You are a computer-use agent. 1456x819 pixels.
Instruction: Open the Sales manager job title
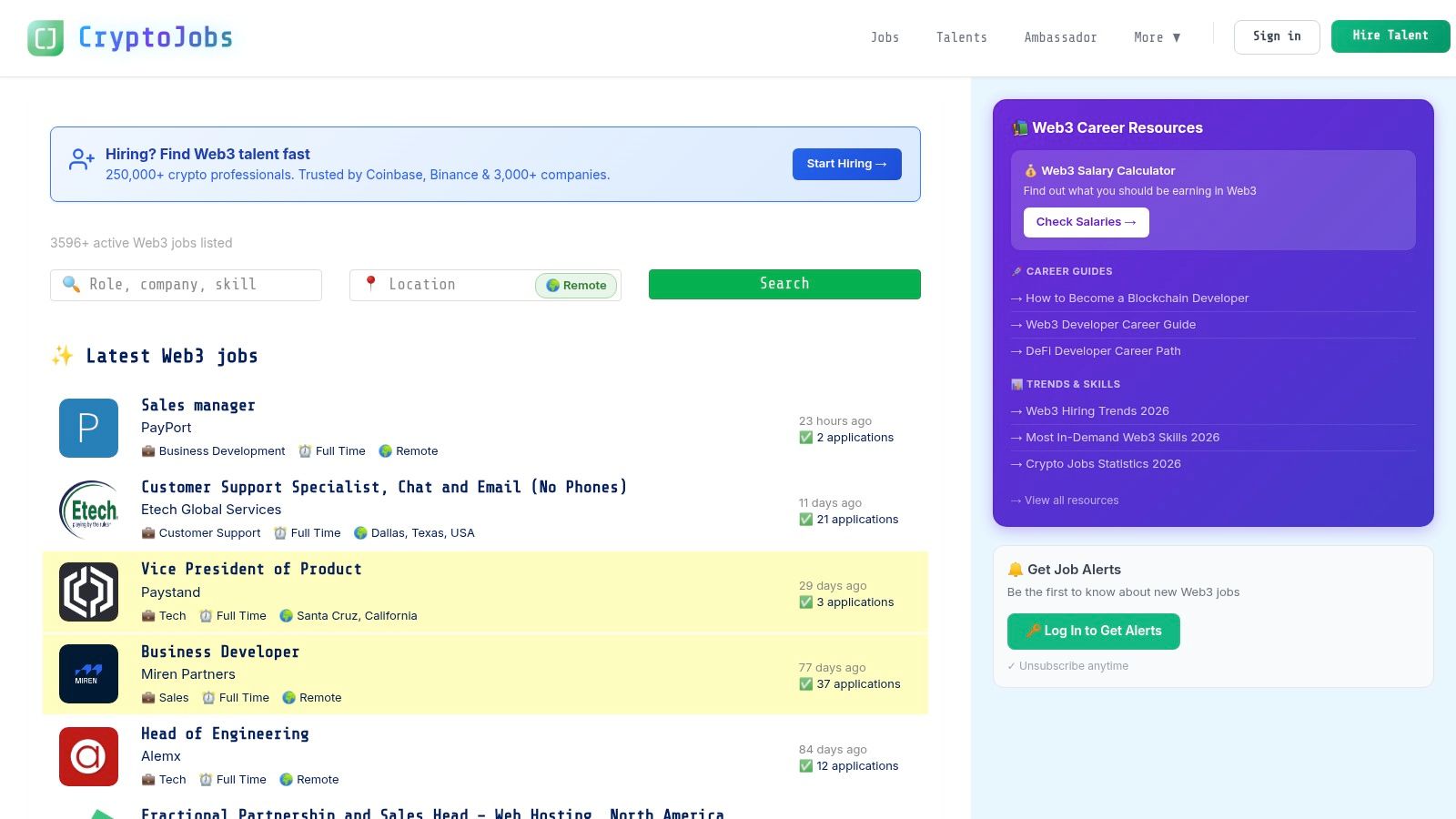coord(198,405)
